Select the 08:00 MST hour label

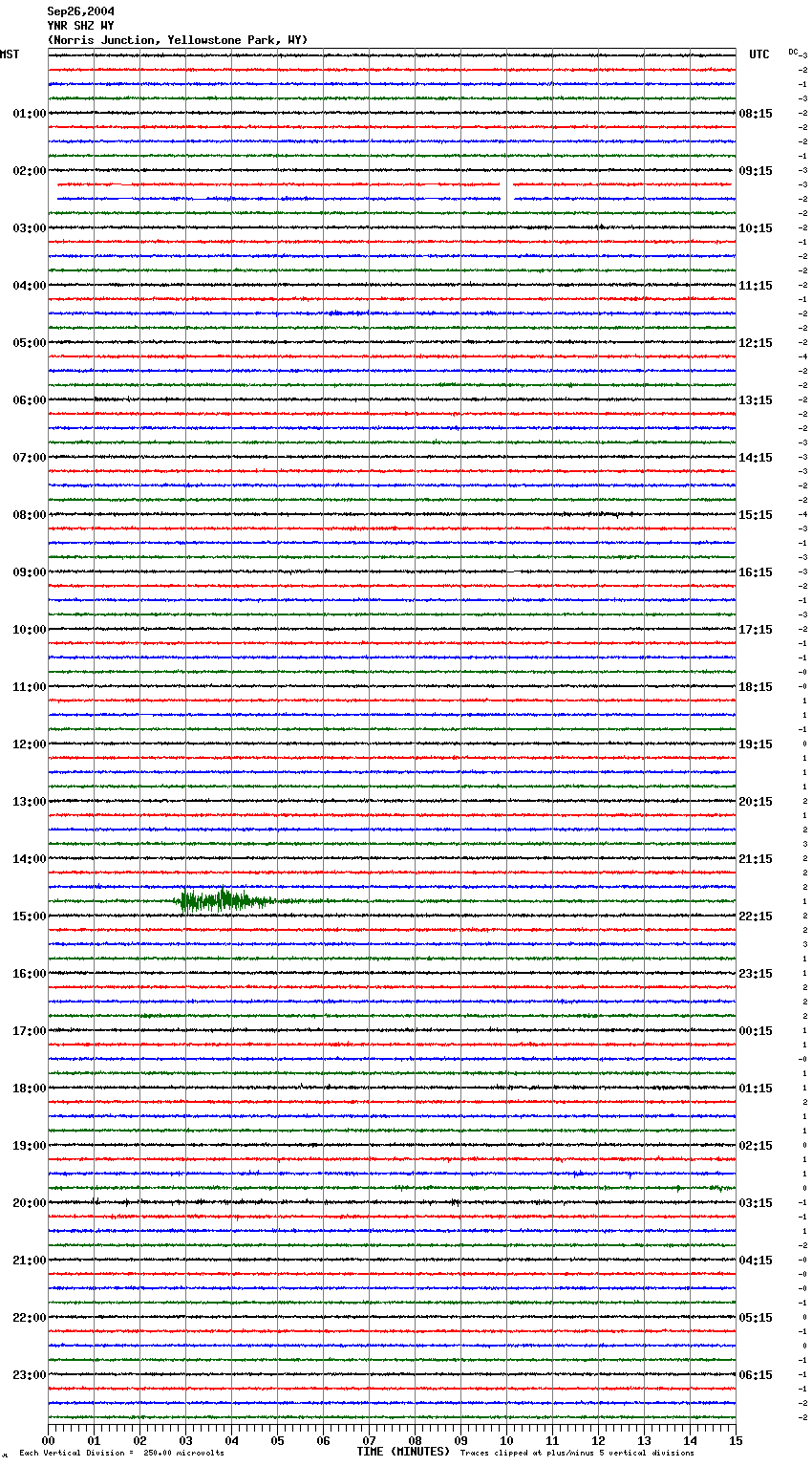coord(30,515)
